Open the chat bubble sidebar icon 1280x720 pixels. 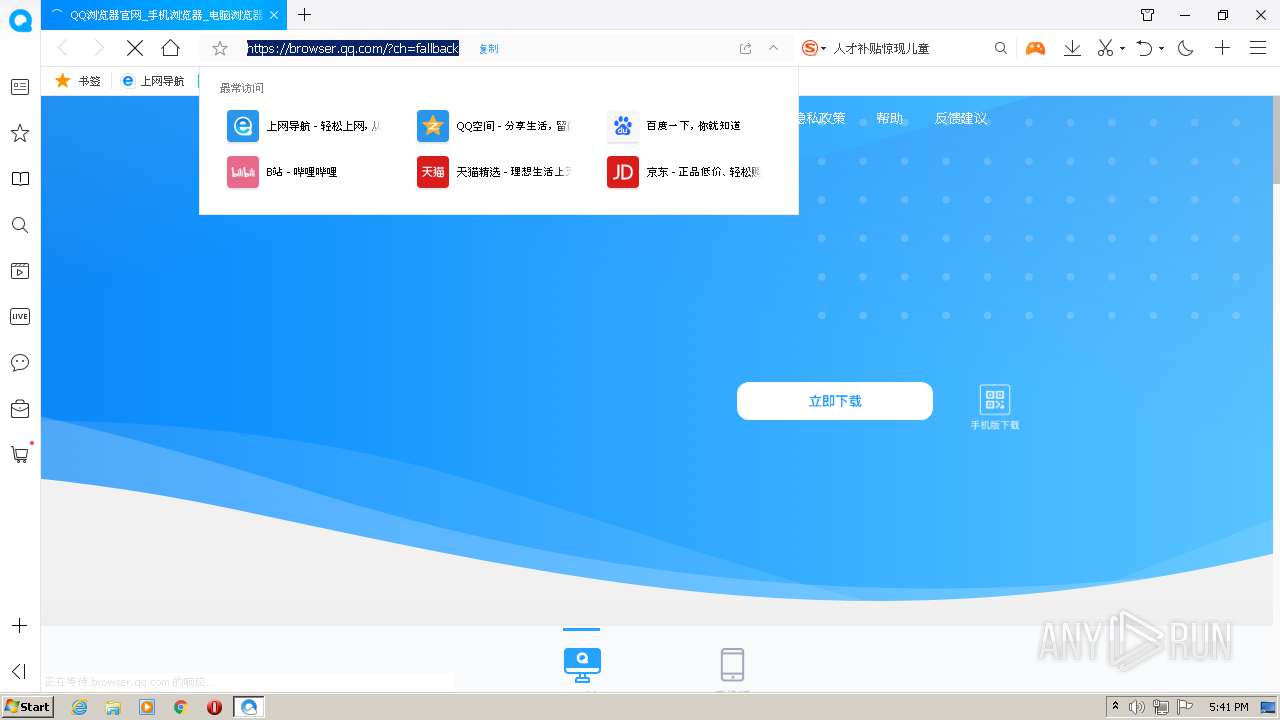tap(20, 362)
